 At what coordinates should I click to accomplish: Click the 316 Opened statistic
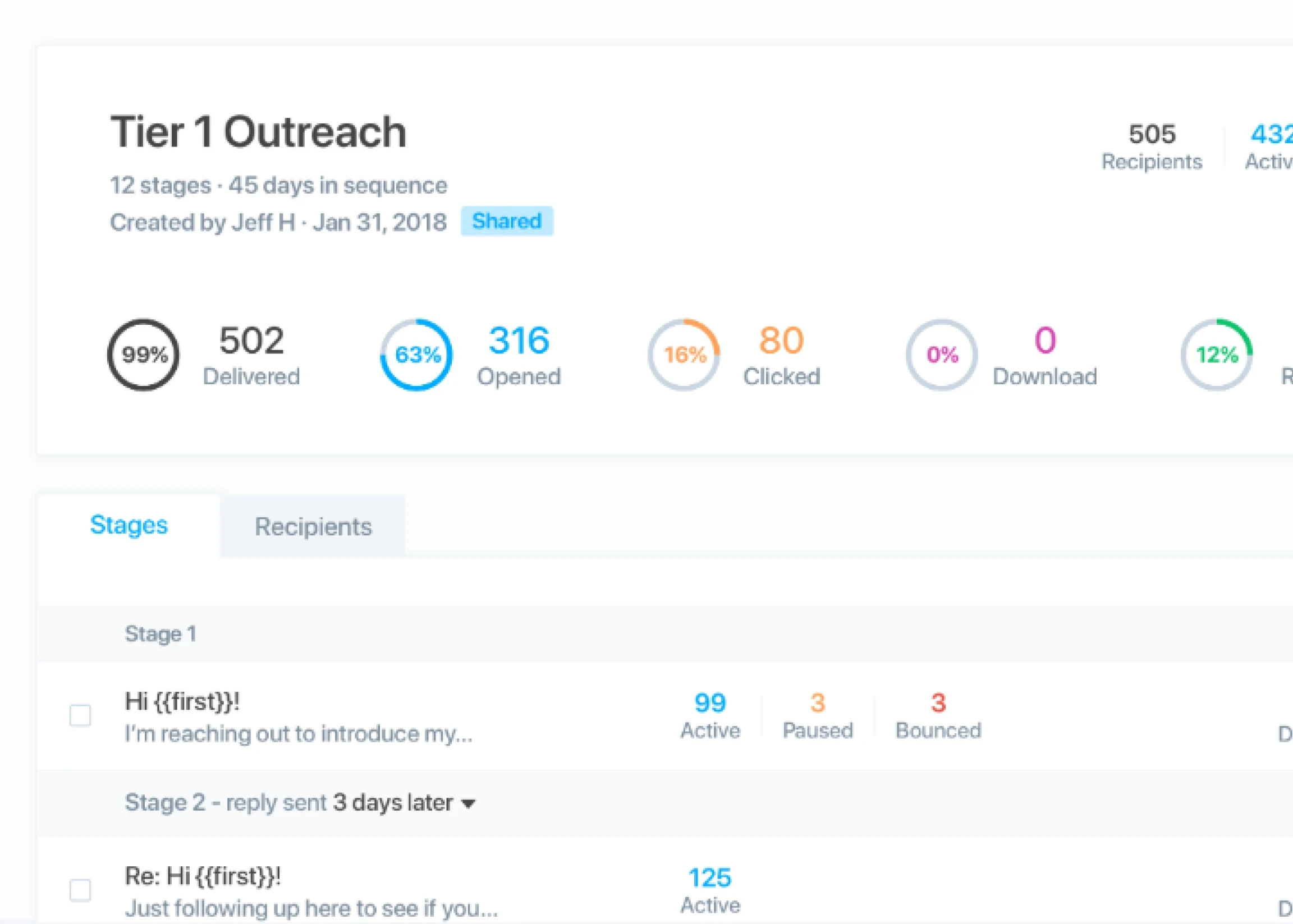(x=519, y=355)
